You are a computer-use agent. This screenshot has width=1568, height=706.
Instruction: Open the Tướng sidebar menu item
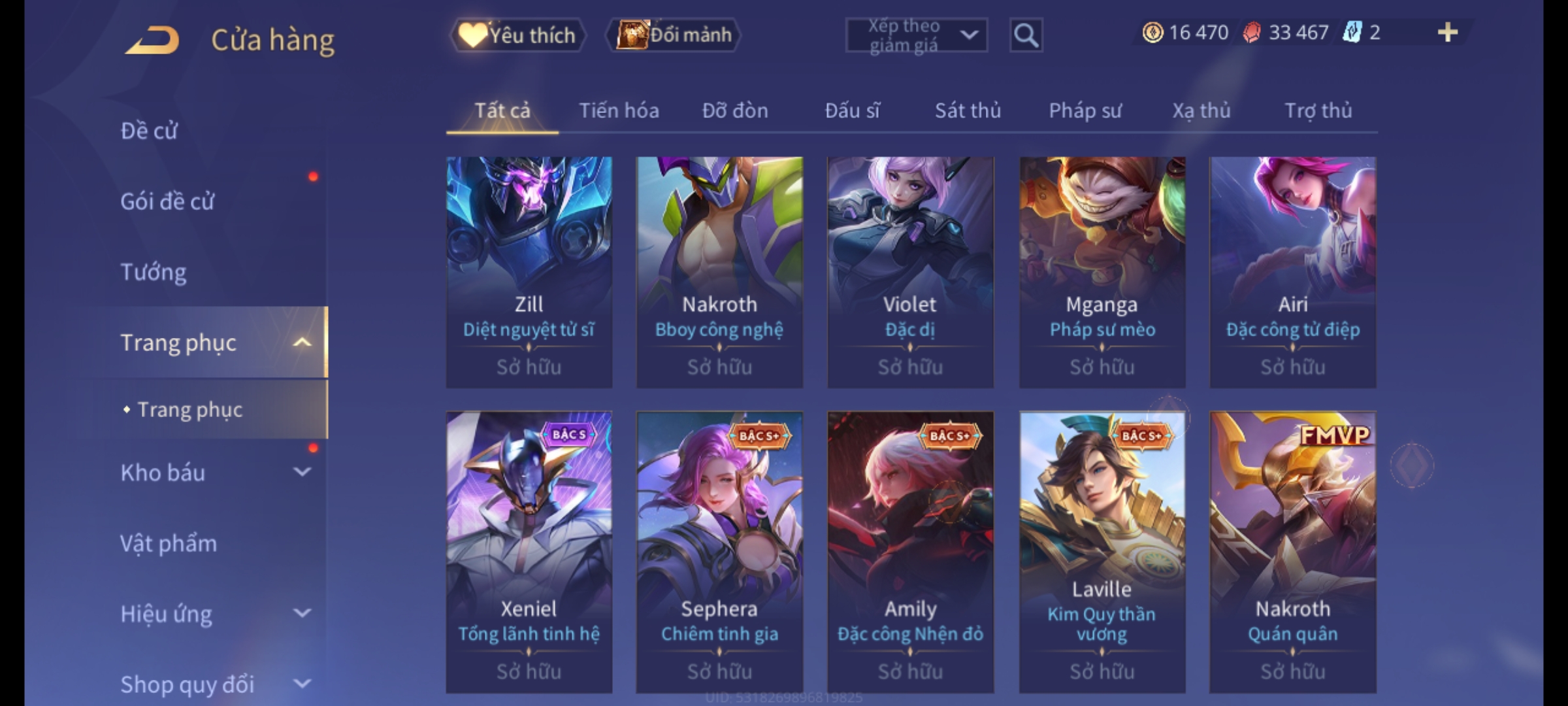coord(153,272)
